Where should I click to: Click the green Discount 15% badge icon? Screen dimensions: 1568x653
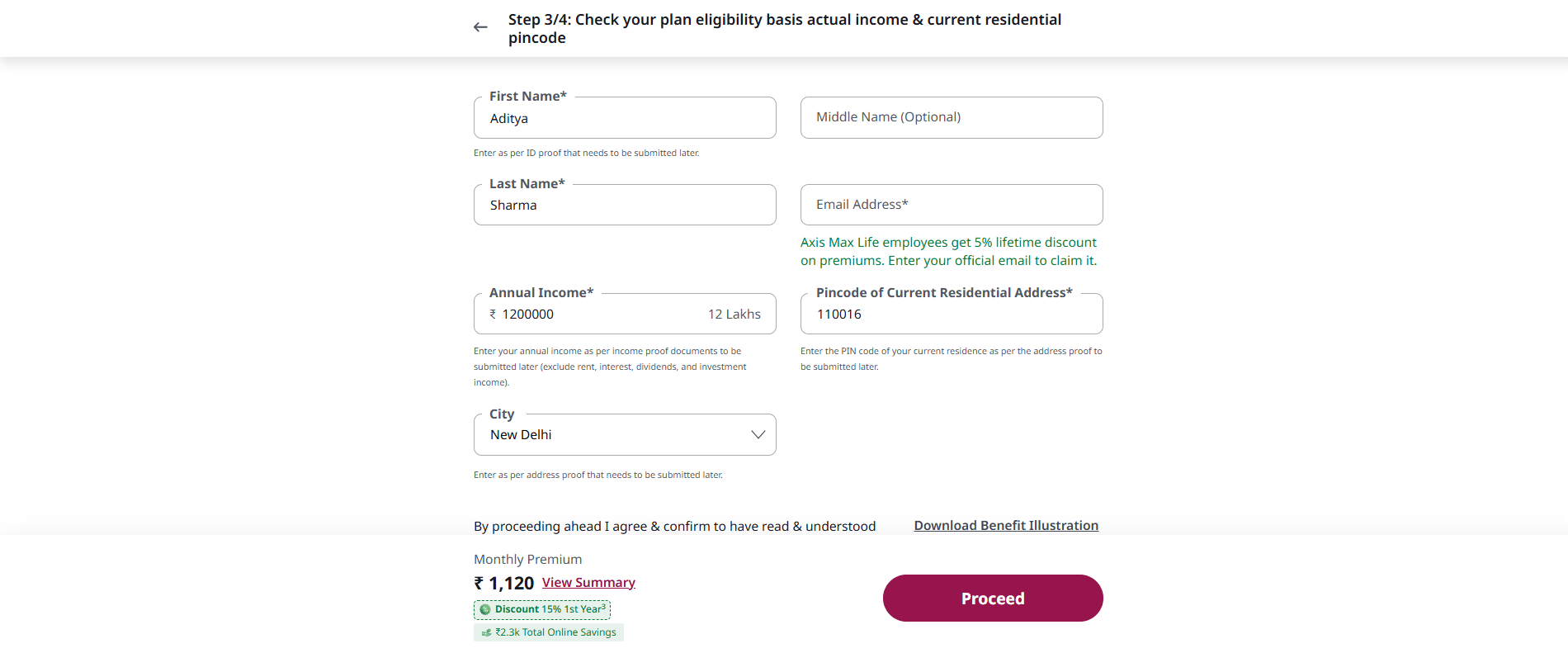pos(485,610)
